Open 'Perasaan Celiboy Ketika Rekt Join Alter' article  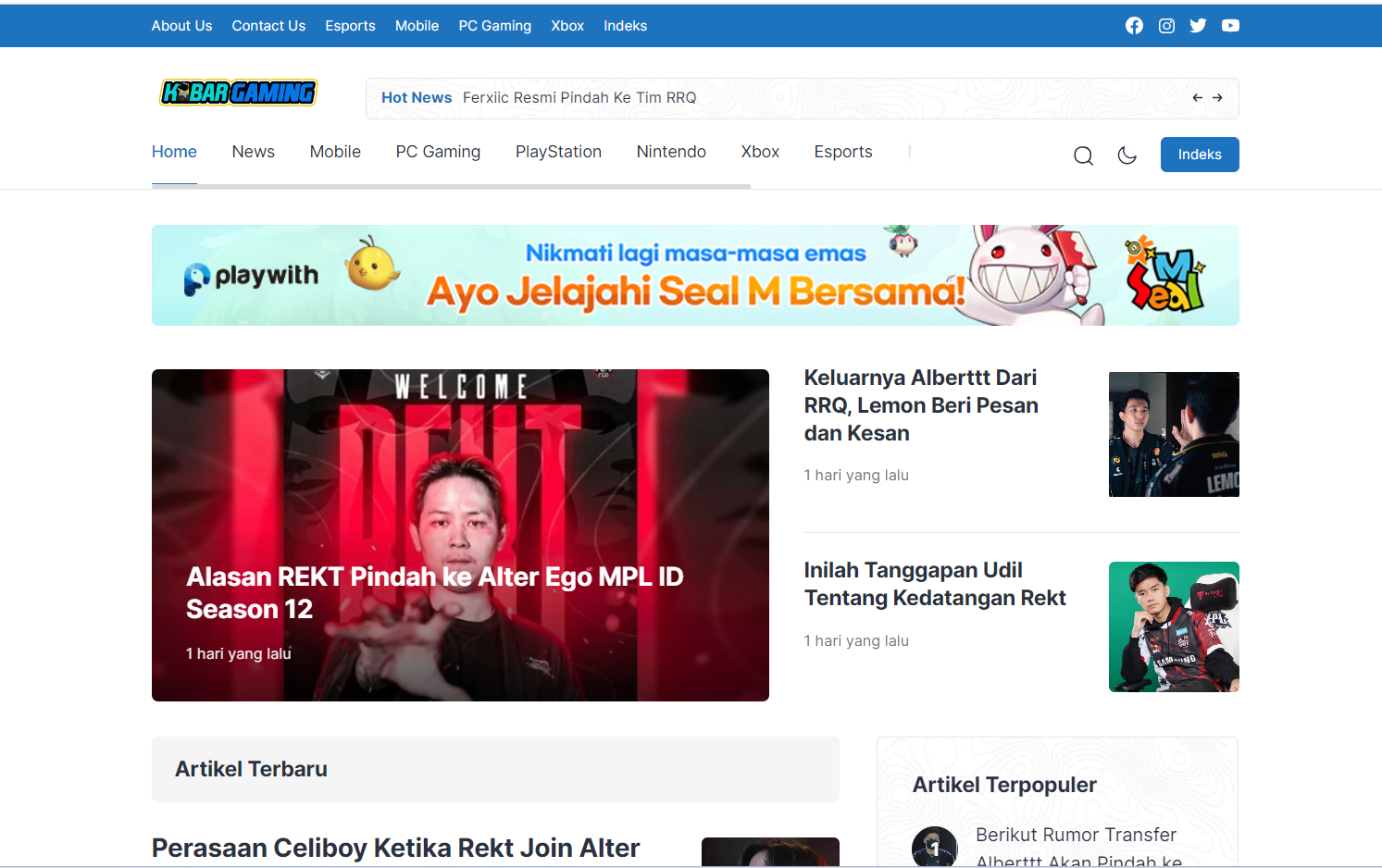pos(395,848)
